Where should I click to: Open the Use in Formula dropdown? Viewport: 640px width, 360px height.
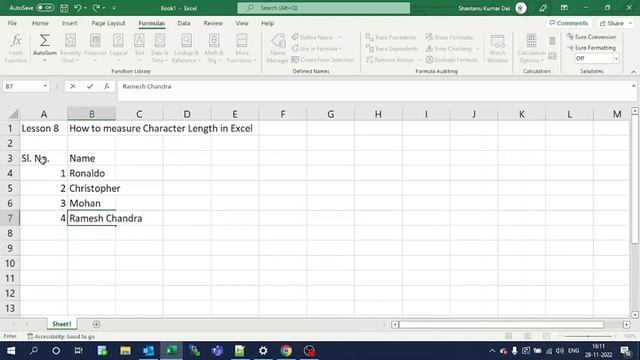click(x=317, y=49)
